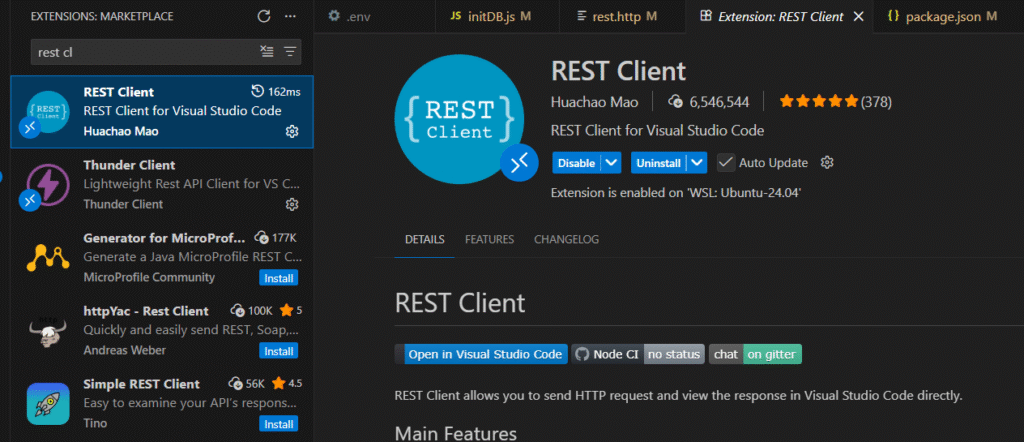Install Generator for MicroProfile extension
This screenshot has height=442, width=1024.
point(279,278)
